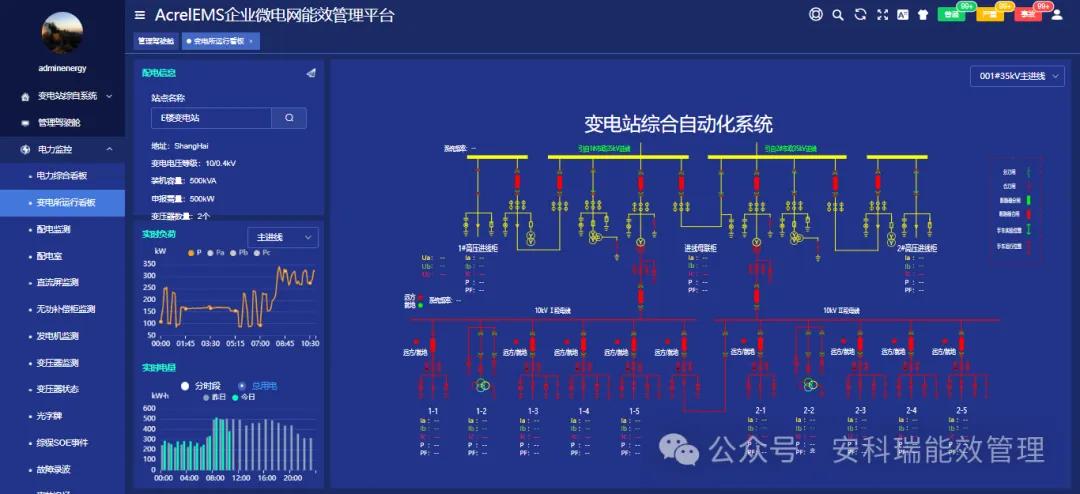Click the 变电站综合自动化系统 diagram title
The height and width of the screenshot is (494, 1080).
click(678, 125)
